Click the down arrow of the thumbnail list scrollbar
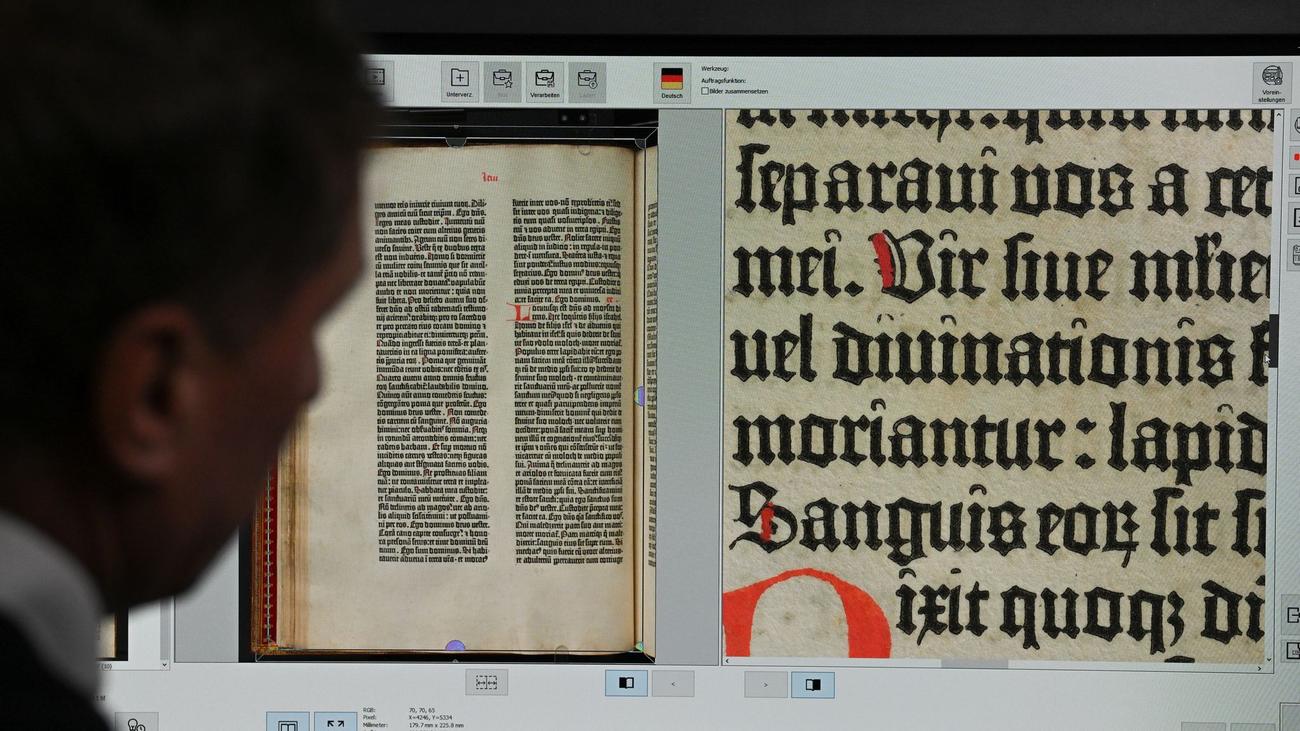 [165, 664]
